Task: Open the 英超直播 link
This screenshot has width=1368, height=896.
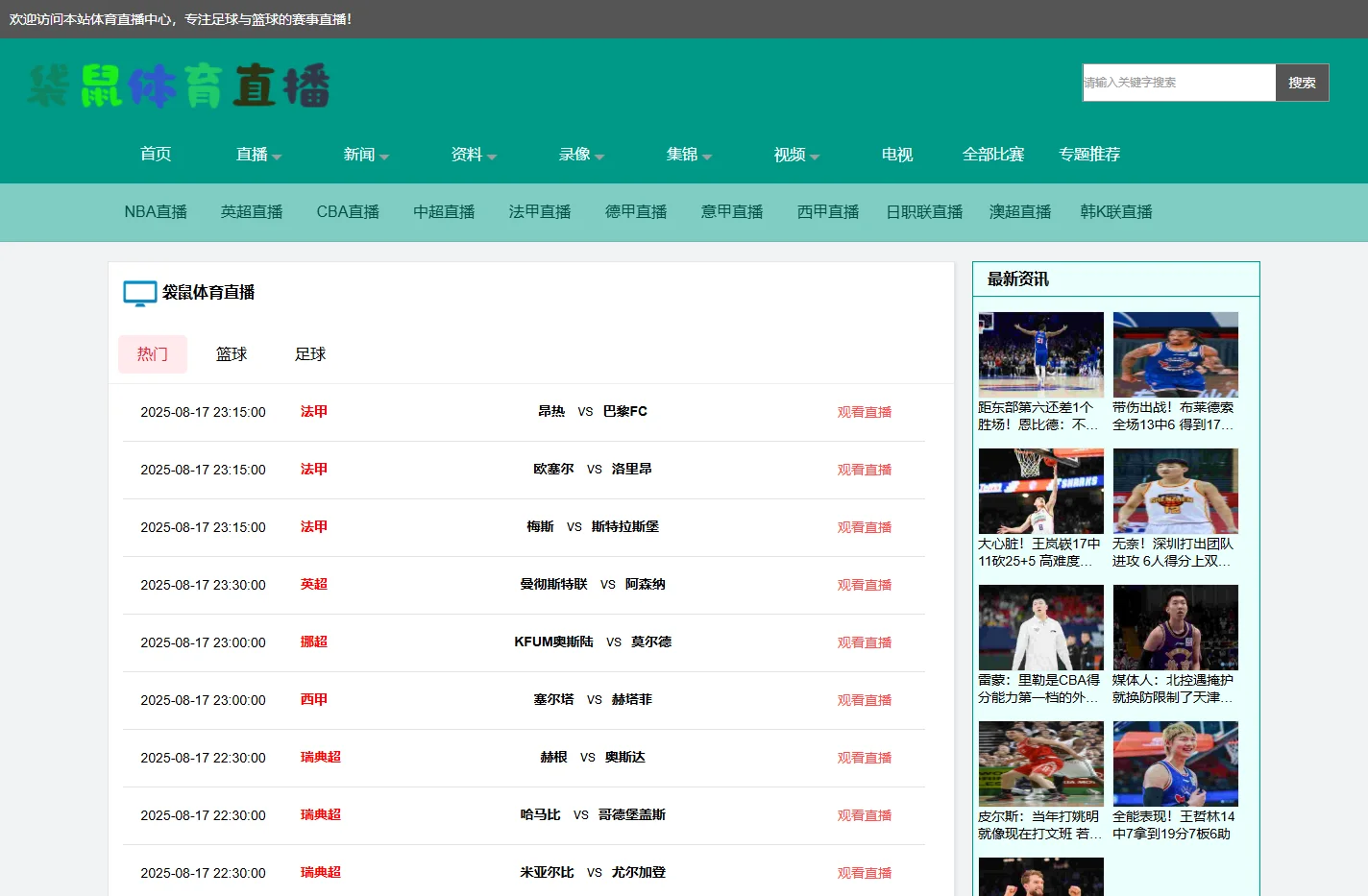Action: [252, 212]
